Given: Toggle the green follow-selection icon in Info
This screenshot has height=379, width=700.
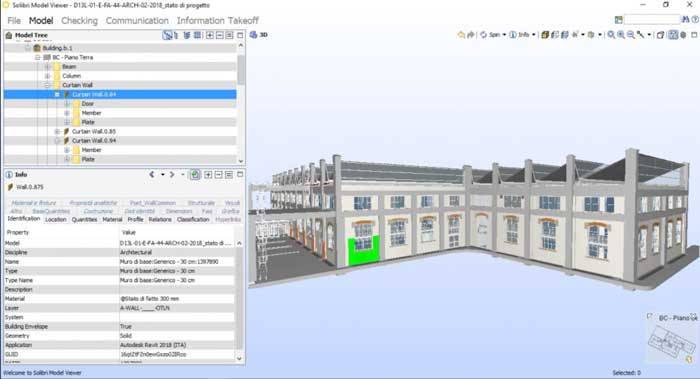Looking at the screenshot, I should 195,175.
